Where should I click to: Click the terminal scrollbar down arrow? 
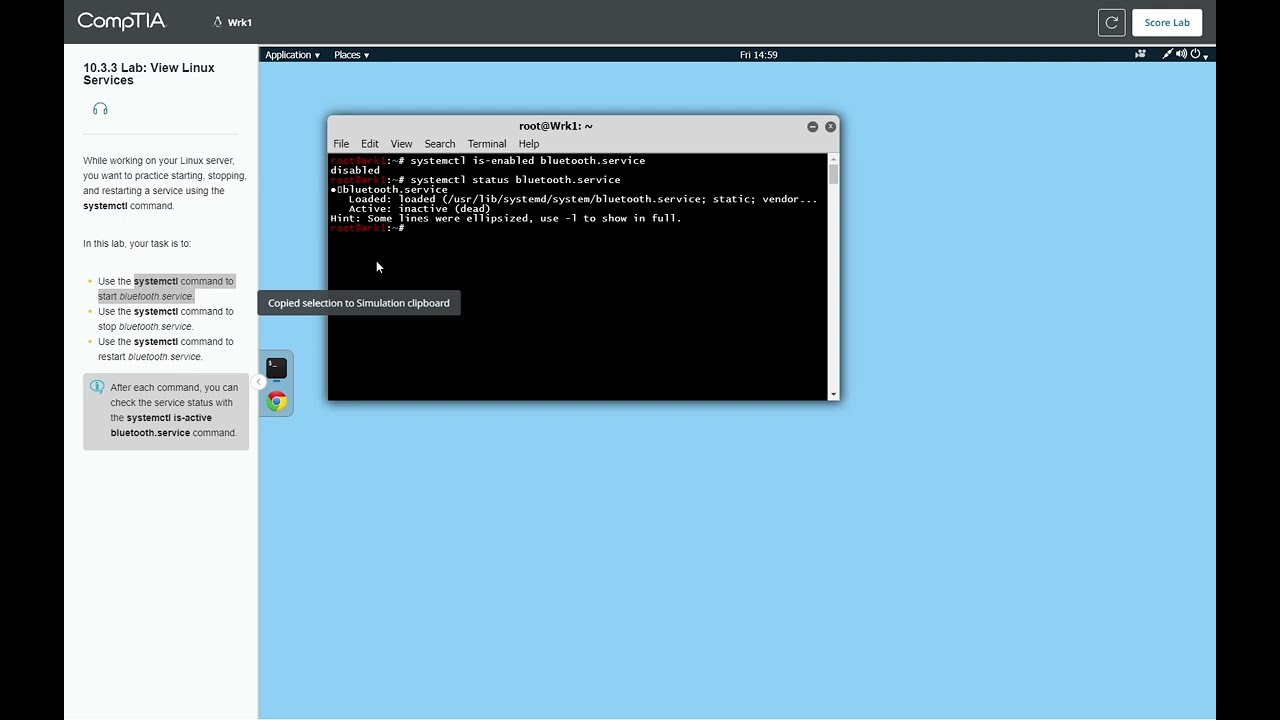tap(833, 395)
